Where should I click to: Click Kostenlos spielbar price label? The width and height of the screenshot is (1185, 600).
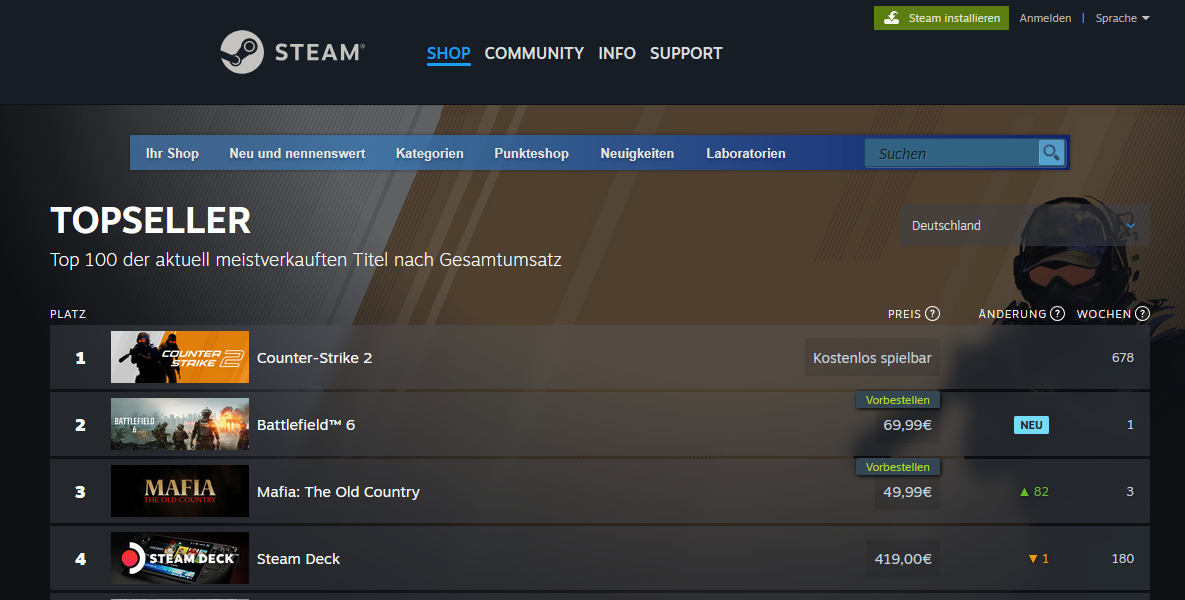pos(872,358)
